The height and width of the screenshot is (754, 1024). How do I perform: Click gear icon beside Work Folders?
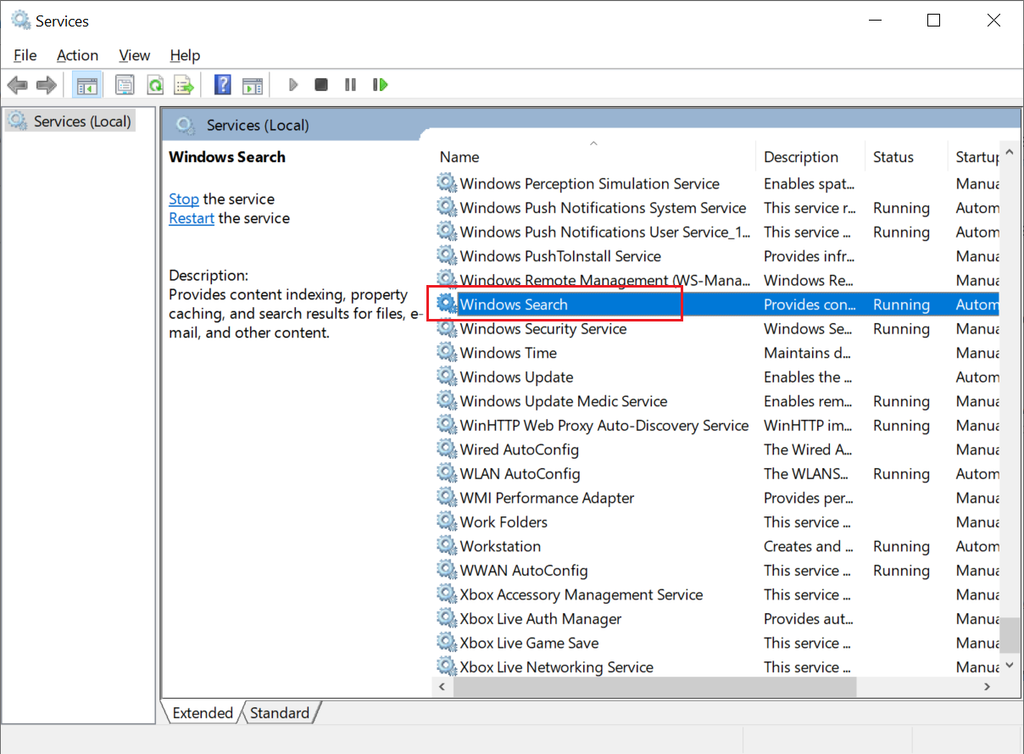coord(447,521)
